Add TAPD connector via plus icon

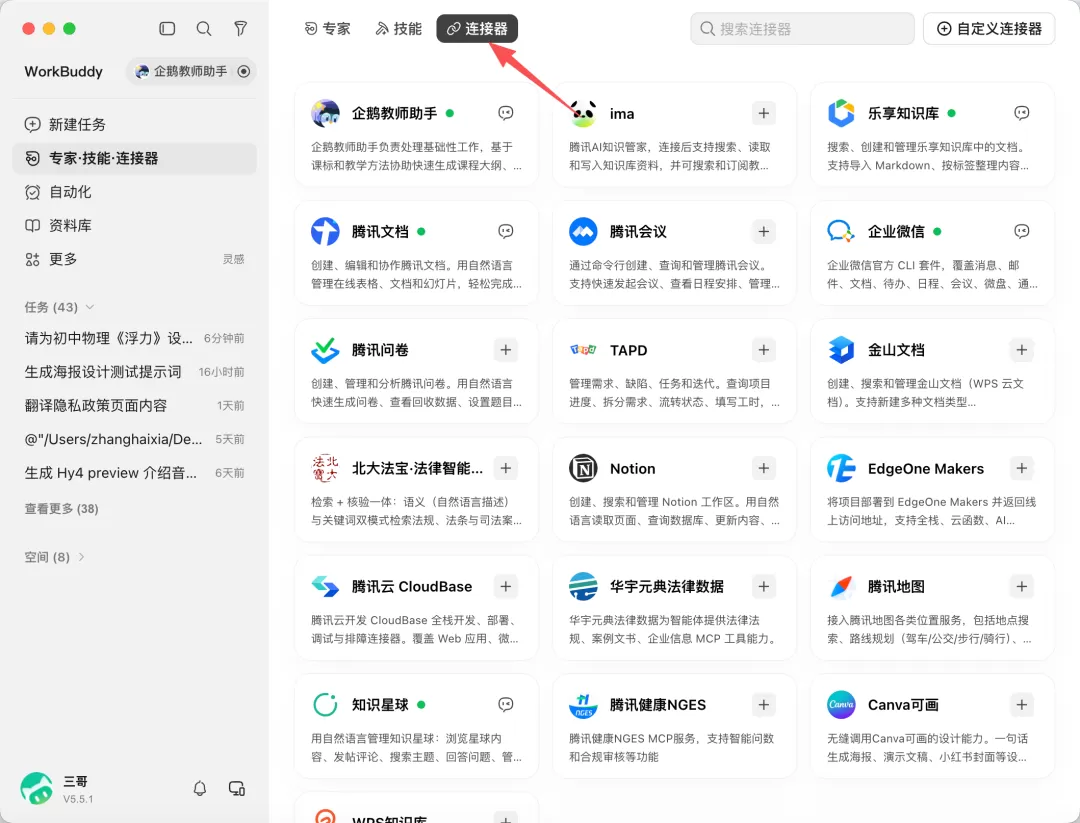[764, 350]
